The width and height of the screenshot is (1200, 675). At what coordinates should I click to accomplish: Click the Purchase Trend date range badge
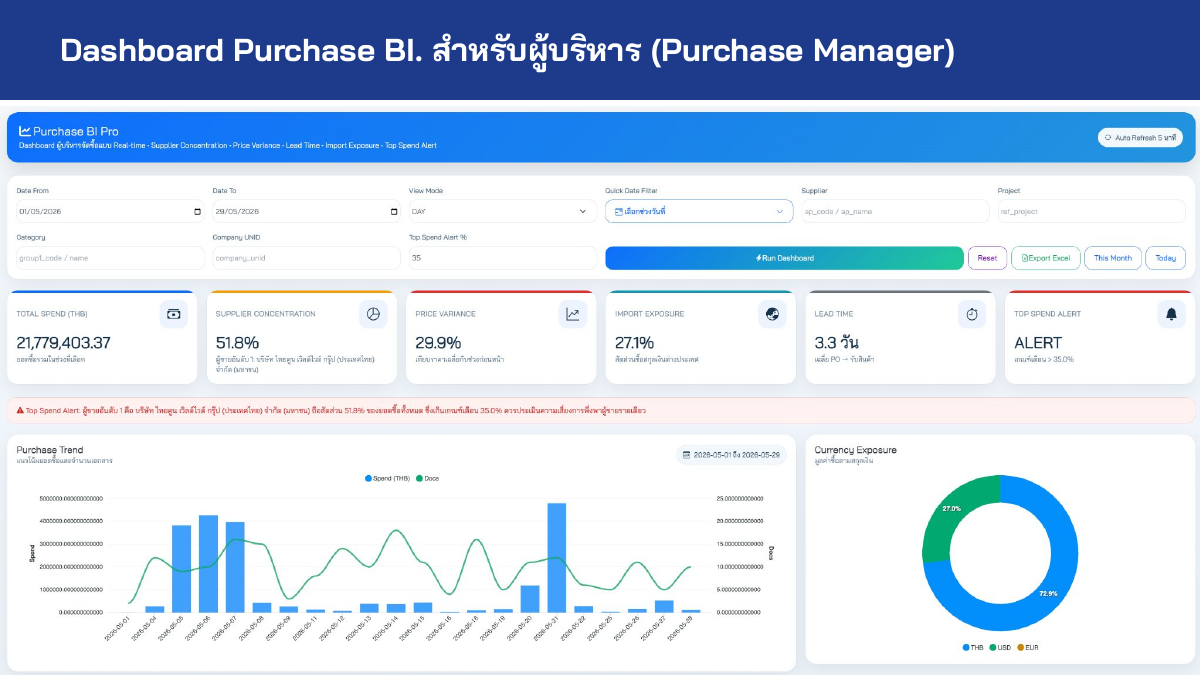(731, 455)
